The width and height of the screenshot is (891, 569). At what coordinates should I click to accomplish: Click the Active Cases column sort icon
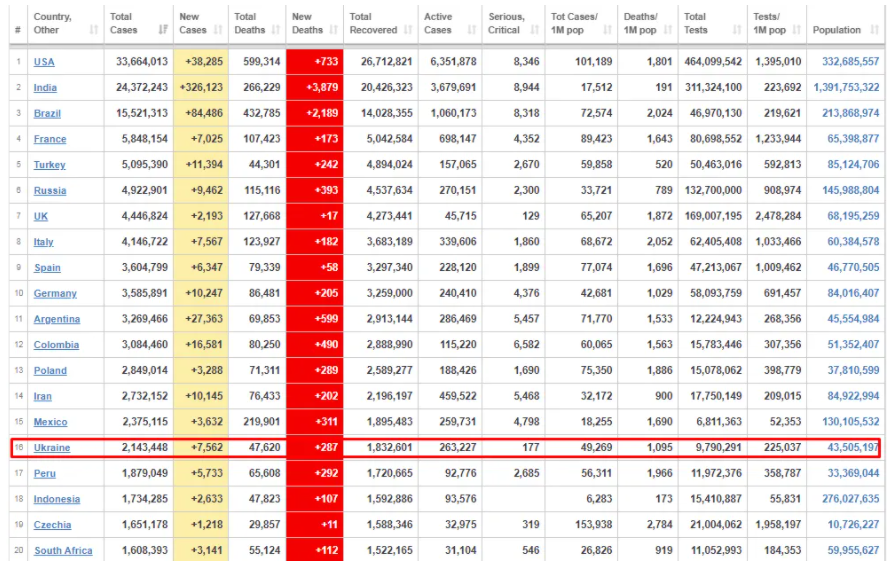click(472, 31)
